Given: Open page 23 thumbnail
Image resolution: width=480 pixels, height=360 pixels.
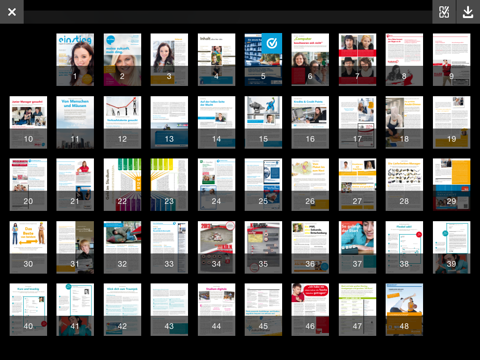Looking at the screenshot, I should coord(169,185).
